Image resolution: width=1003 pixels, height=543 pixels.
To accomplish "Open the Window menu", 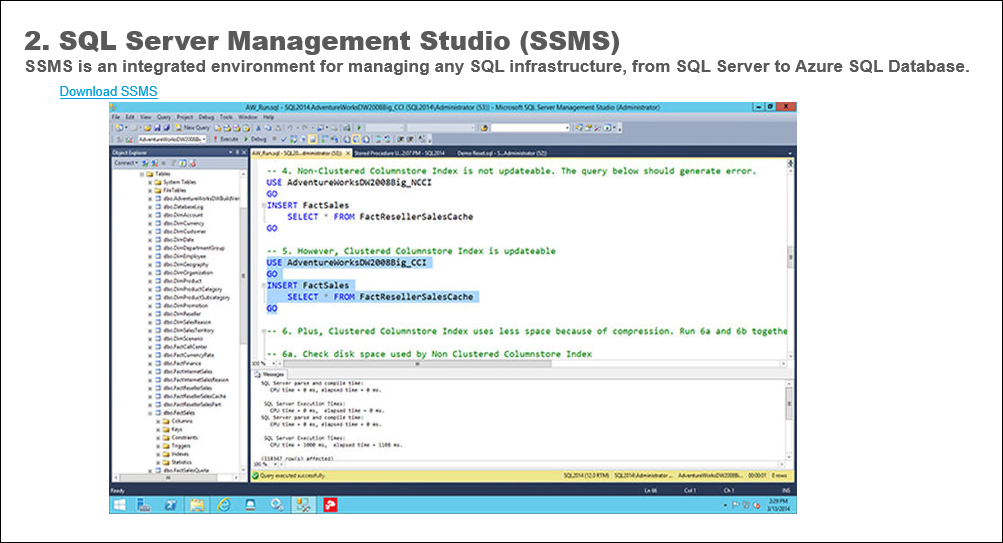I will click(248, 117).
